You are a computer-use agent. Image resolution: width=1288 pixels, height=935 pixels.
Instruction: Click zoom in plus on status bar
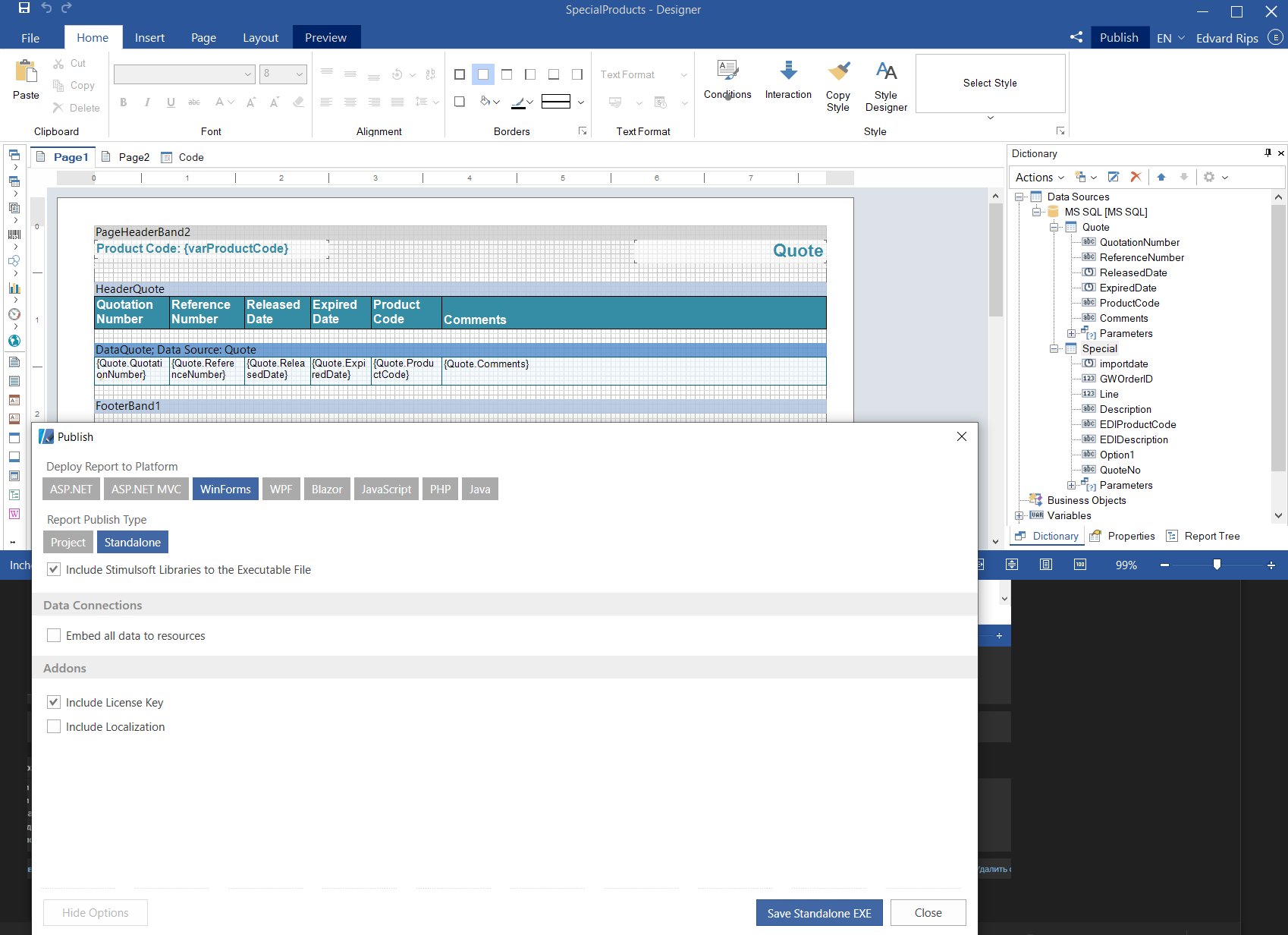(1271, 565)
